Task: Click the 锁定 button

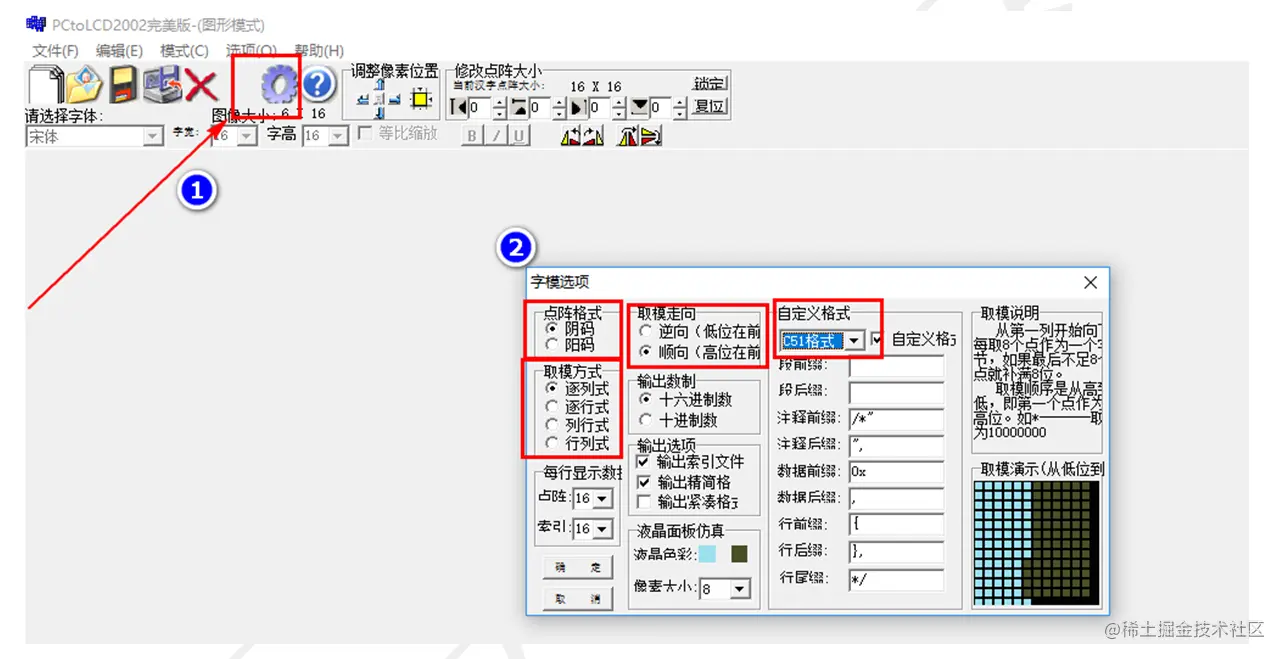Action: coord(710,84)
